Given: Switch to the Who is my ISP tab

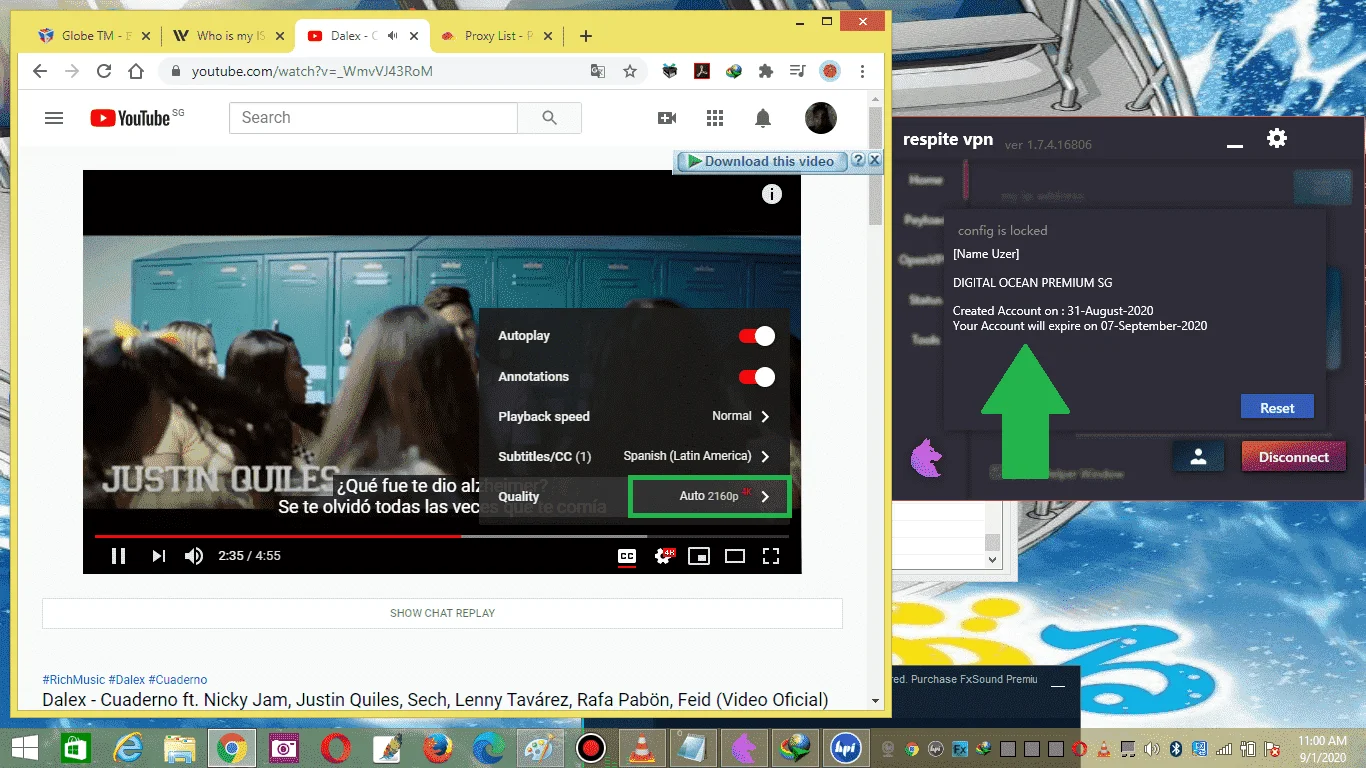Looking at the screenshot, I should [229, 36].
